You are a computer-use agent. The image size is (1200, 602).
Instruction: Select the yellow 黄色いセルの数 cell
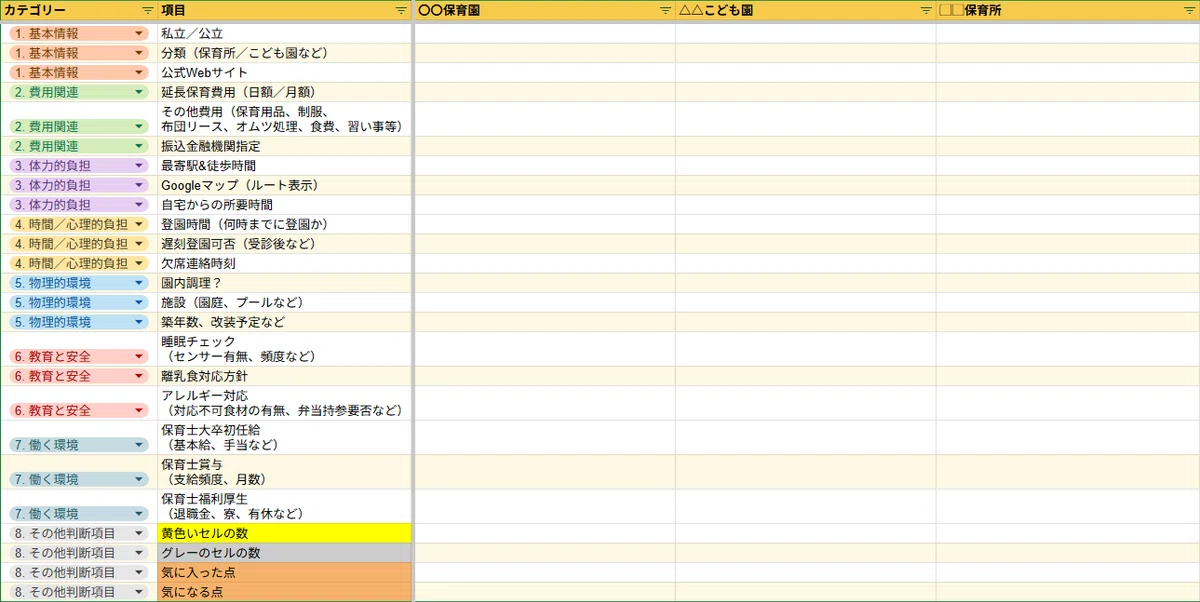pos(284,533)
